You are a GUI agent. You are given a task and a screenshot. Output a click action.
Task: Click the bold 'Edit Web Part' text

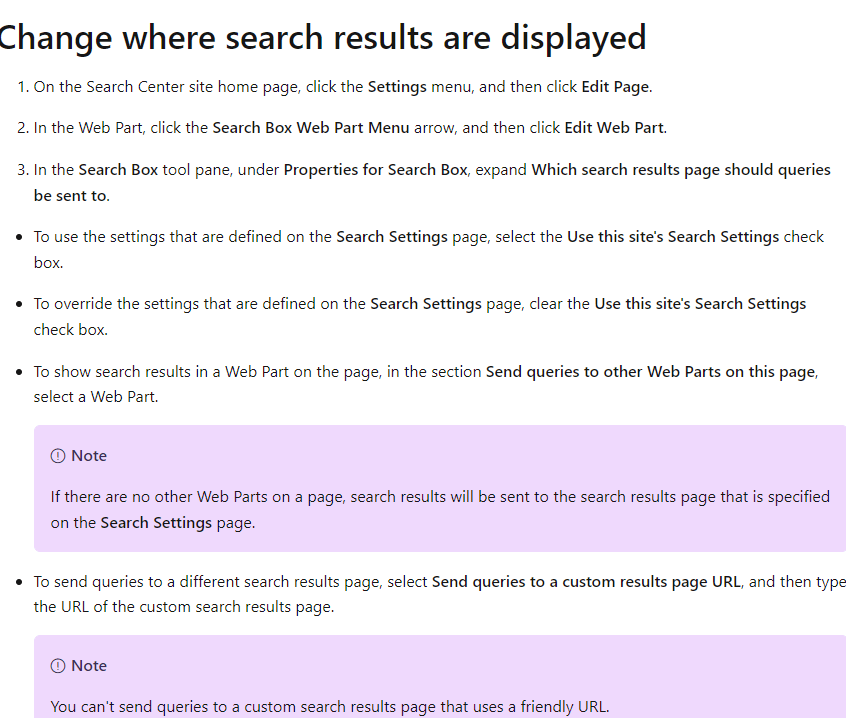pyautogui.click(x=615, y=128)
